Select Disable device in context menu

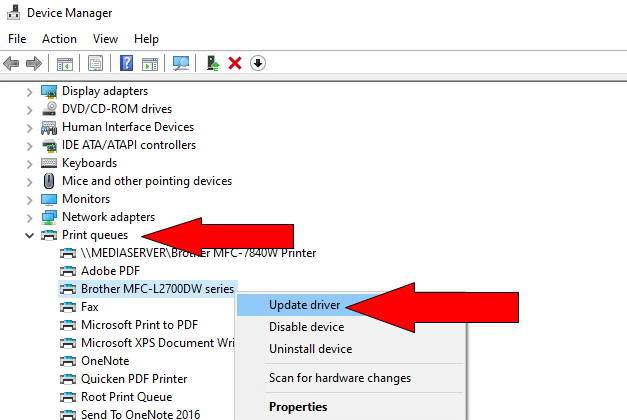[306, 327]
